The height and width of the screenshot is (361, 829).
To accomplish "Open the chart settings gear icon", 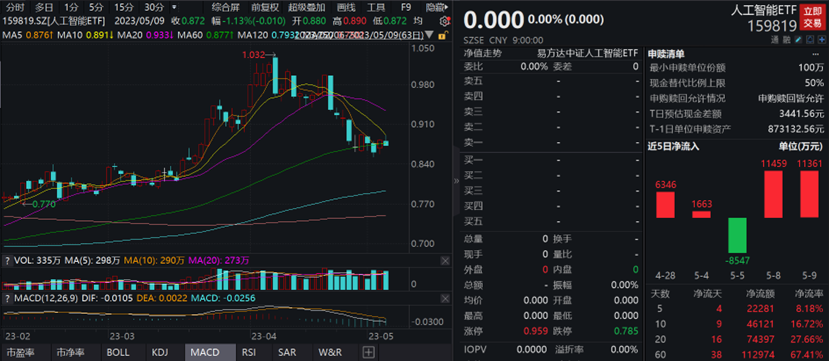I will (x=444, y=21).
